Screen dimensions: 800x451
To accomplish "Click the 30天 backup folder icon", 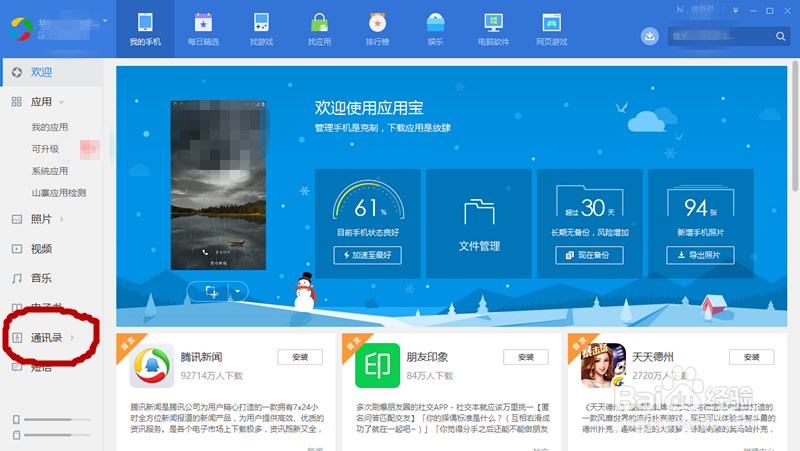I will click(589, 202).
